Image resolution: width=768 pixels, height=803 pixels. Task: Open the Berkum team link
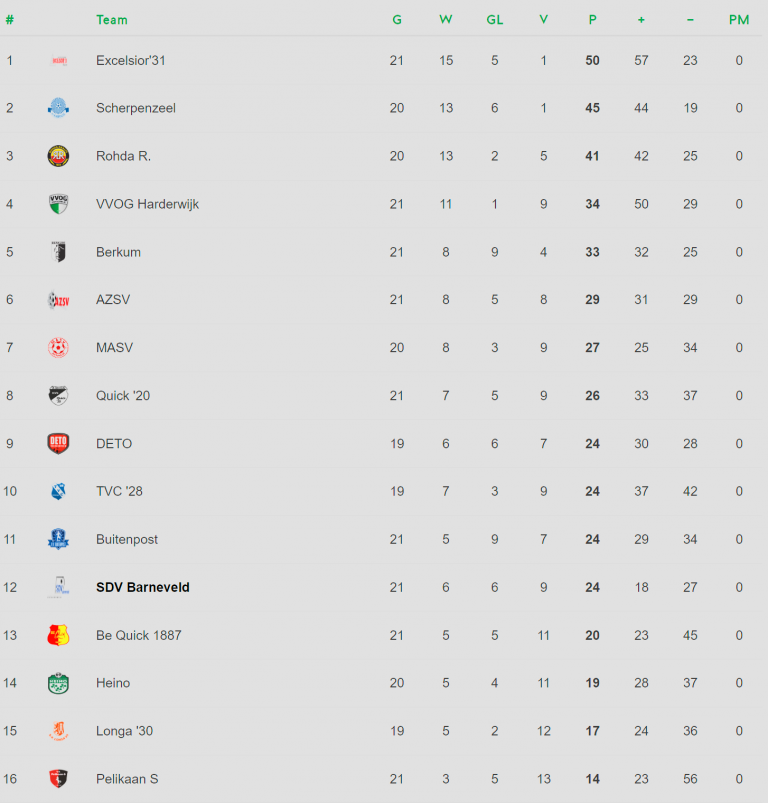[118, 252]
